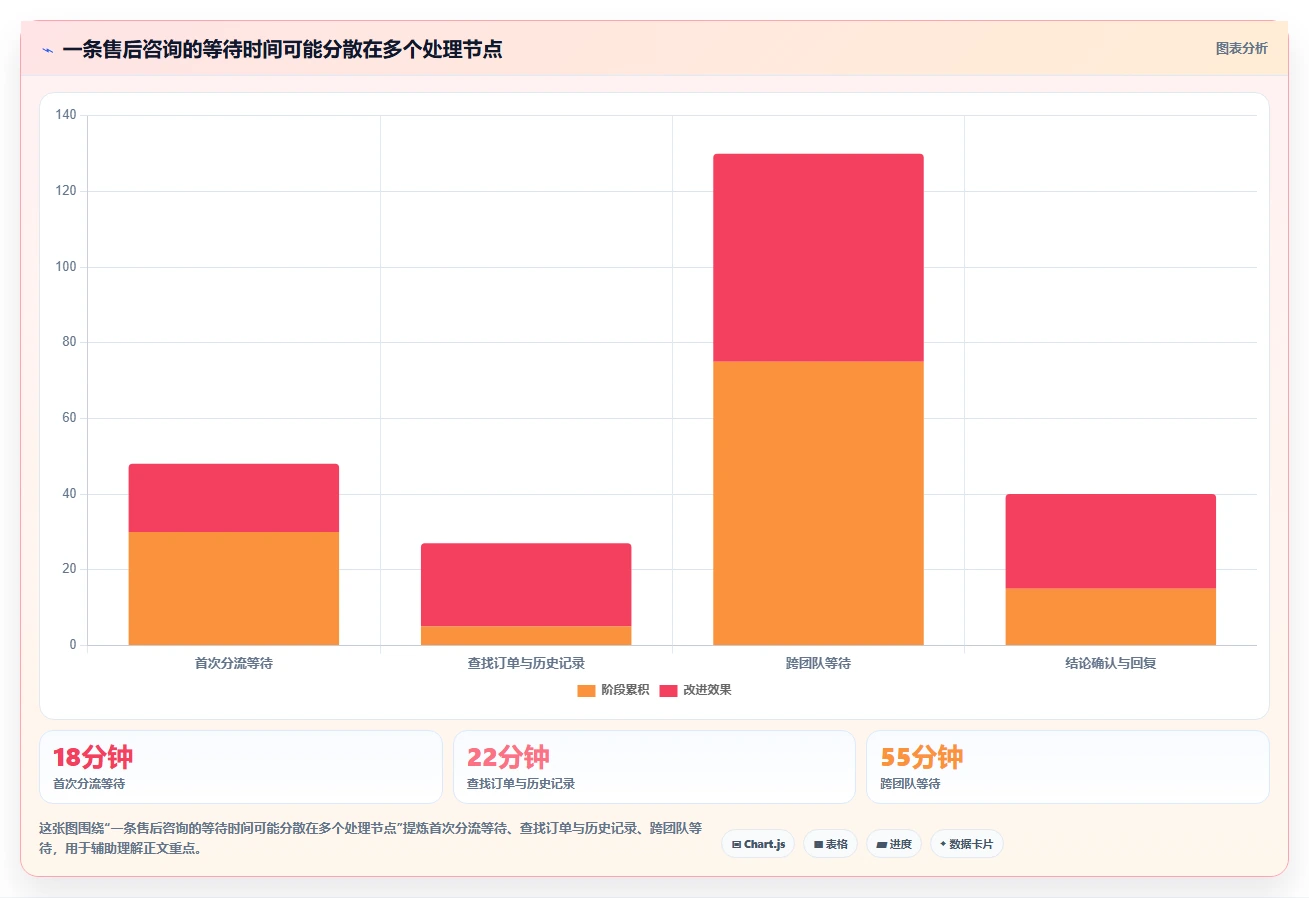Click orange bar segment for 结论确认与回复
The image size is (1309, 898).
click(1111, 617)
